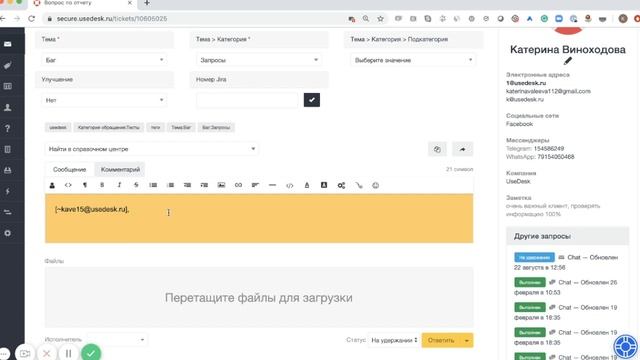Pause the screen recording
Viewport: 640px width, 360px height.
[x=69, y=353]
